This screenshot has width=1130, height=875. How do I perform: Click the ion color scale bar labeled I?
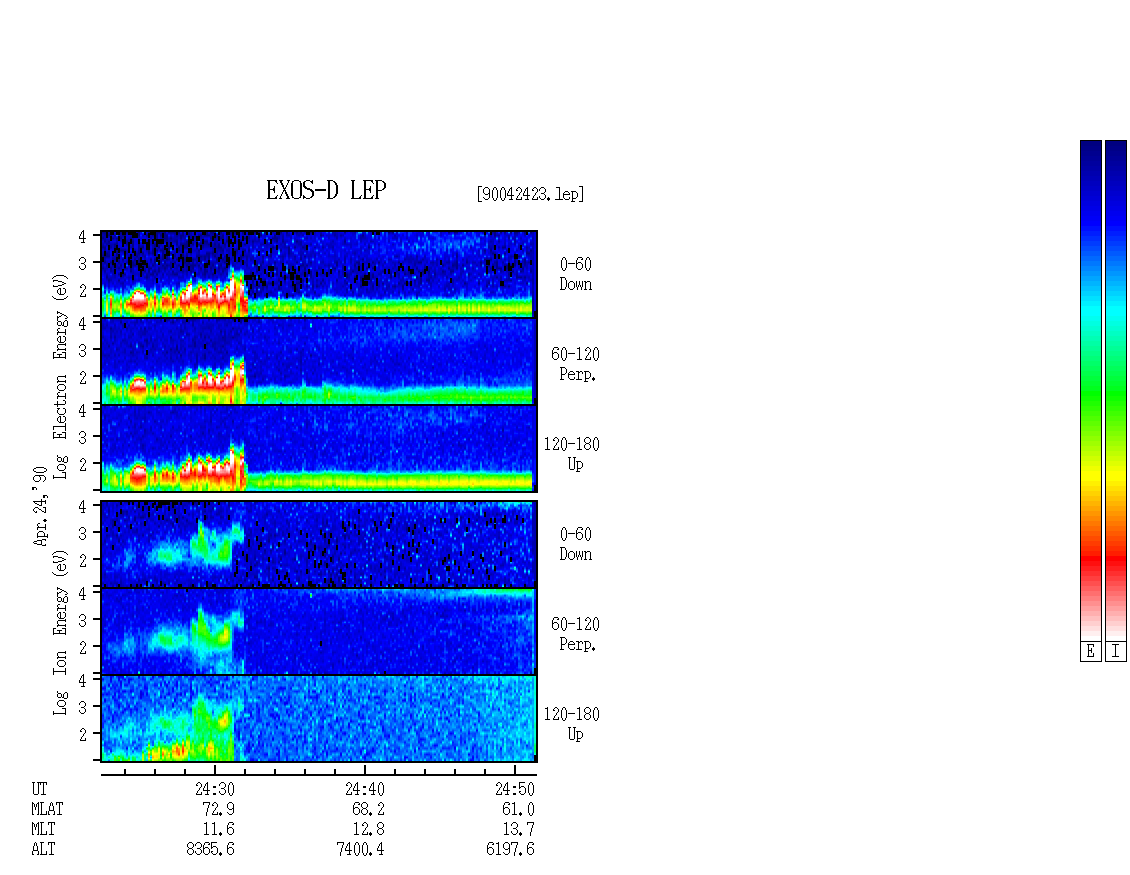(x=1116, y=390)
